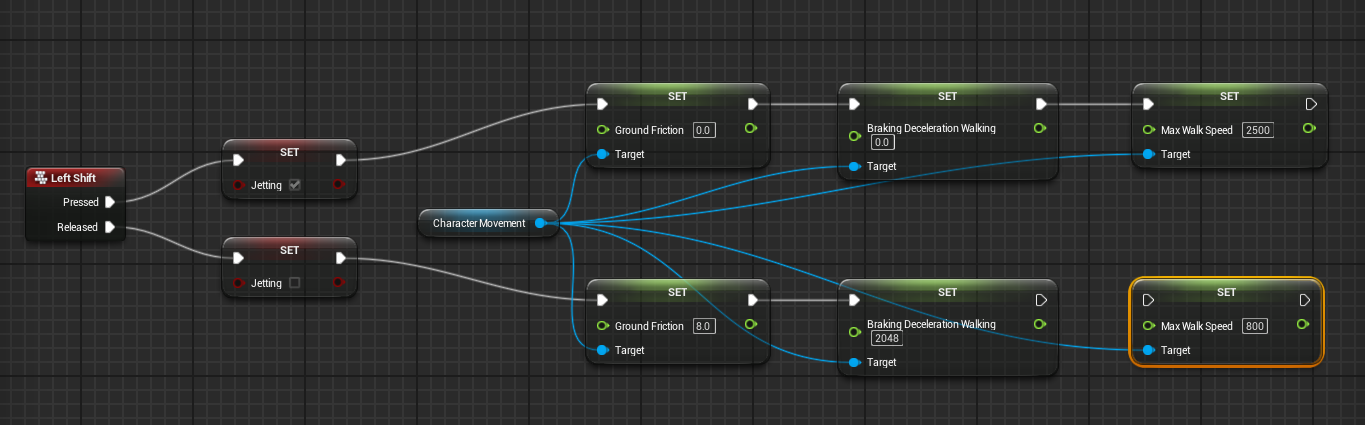Click green input pin of Ground Friction 8.0 node

click(x=603, y=325)
